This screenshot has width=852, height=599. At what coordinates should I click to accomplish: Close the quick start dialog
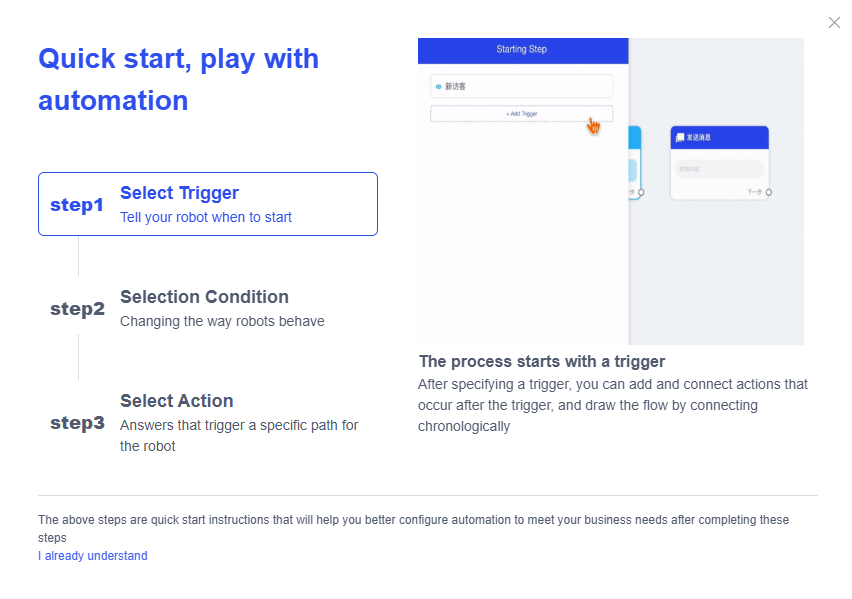[x=834, y=22]
